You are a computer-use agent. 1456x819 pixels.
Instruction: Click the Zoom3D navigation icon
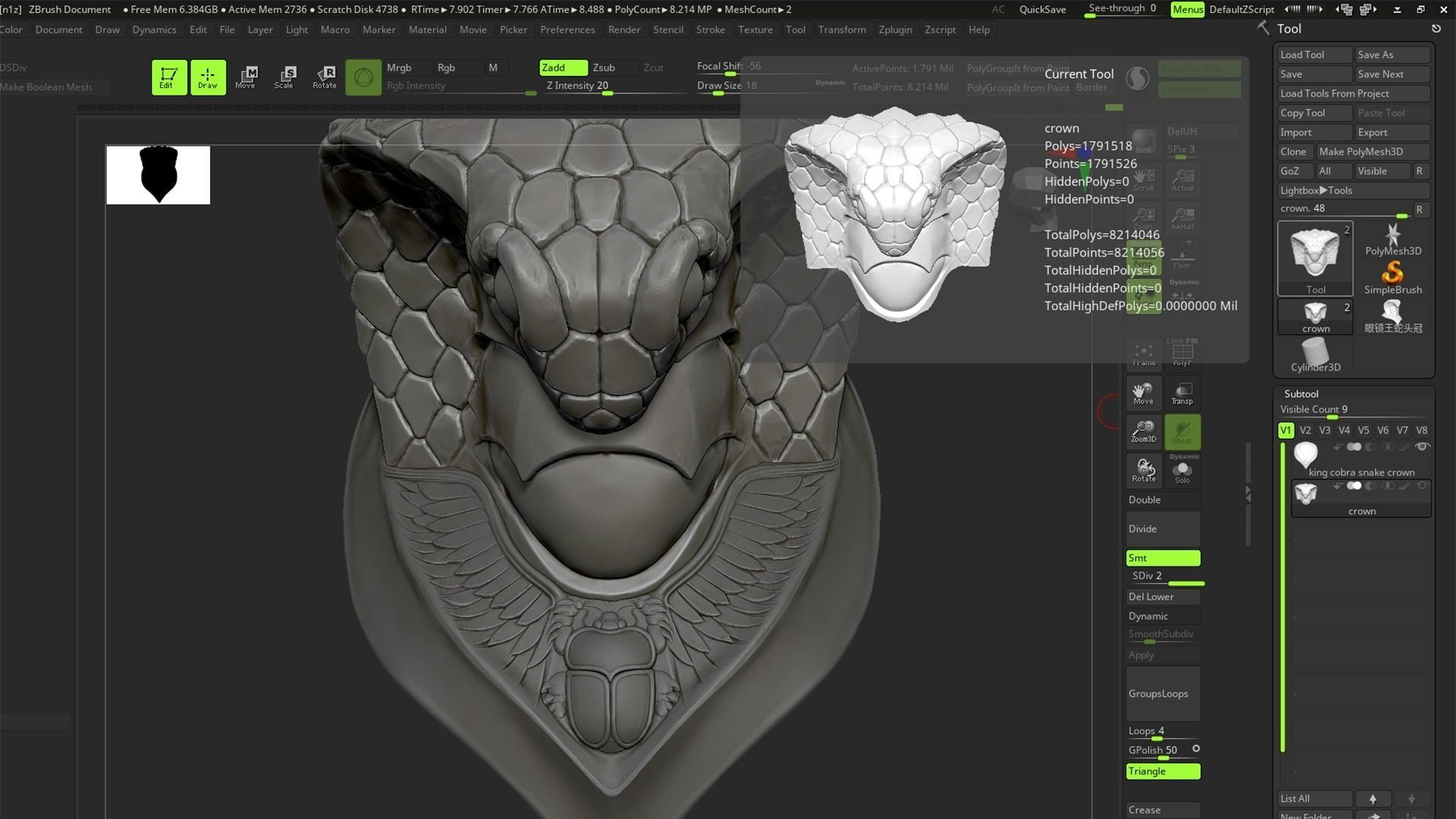1144,431
